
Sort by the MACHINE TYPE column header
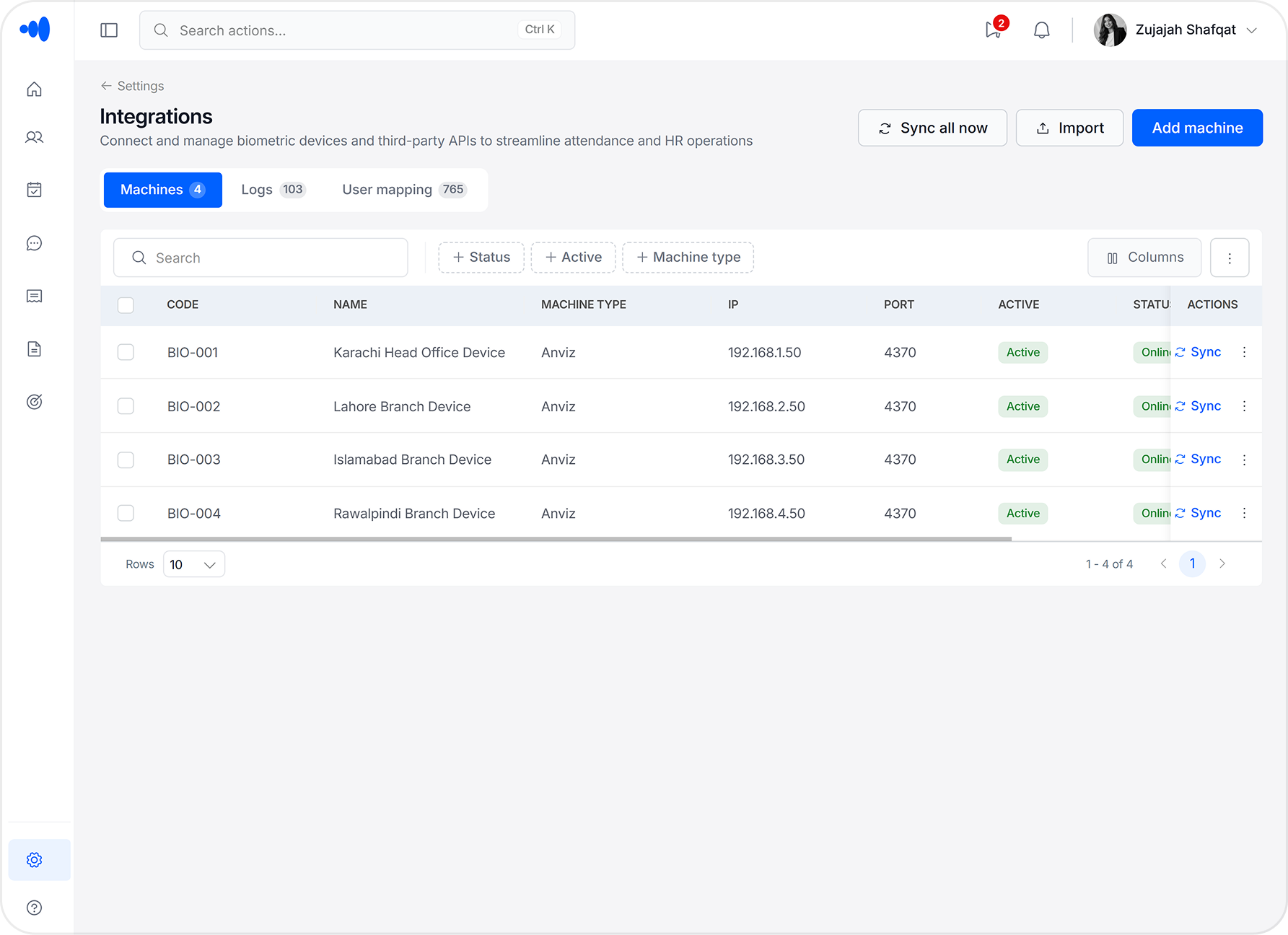pos(584,304)
